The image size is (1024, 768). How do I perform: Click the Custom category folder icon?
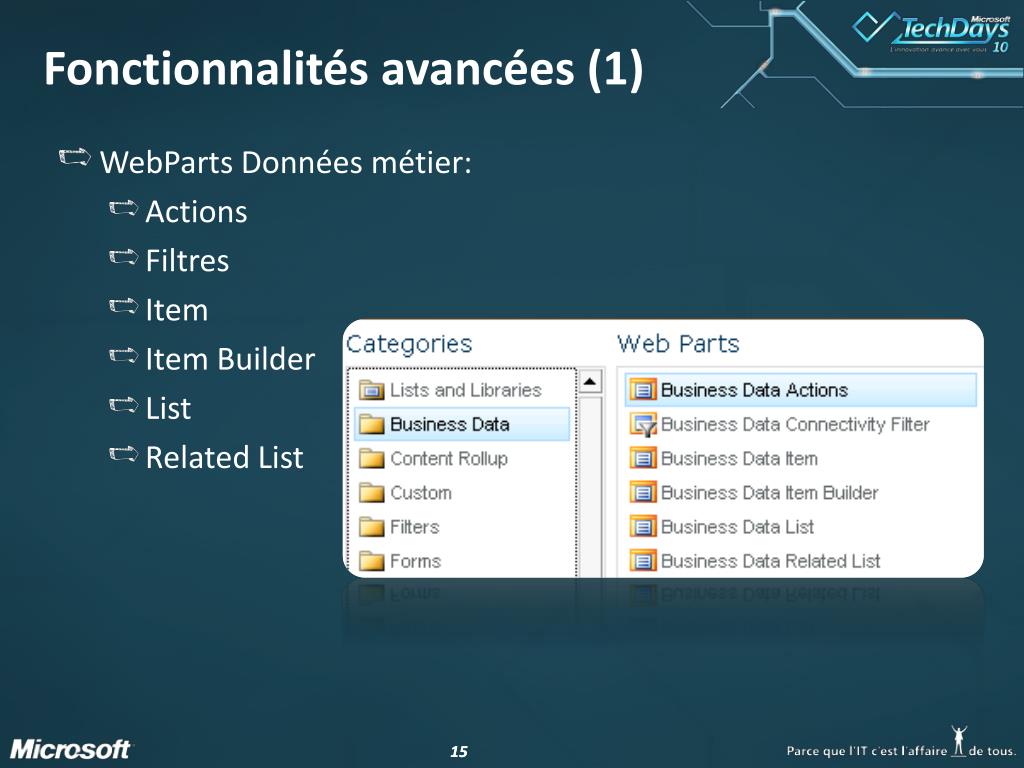tap(372, 492)
